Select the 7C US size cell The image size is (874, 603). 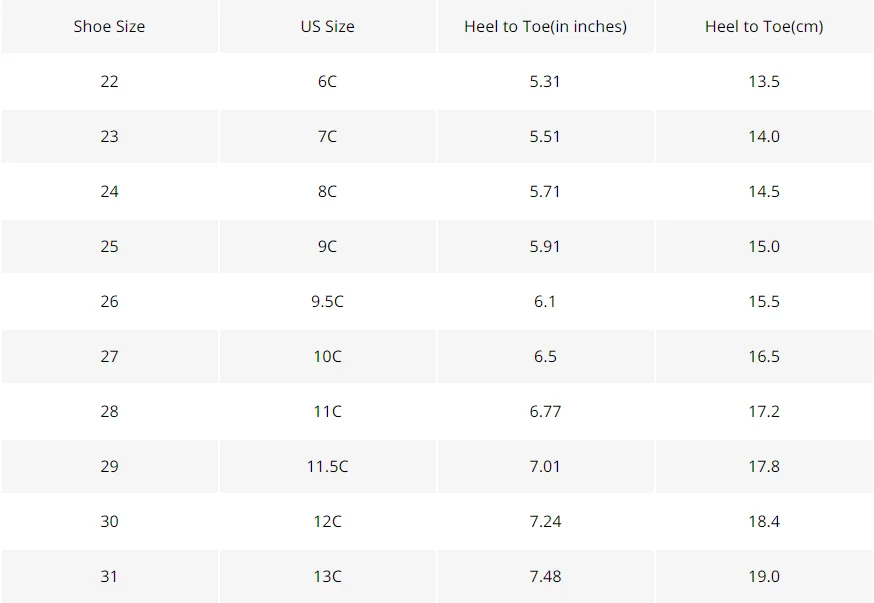[327, 137]
